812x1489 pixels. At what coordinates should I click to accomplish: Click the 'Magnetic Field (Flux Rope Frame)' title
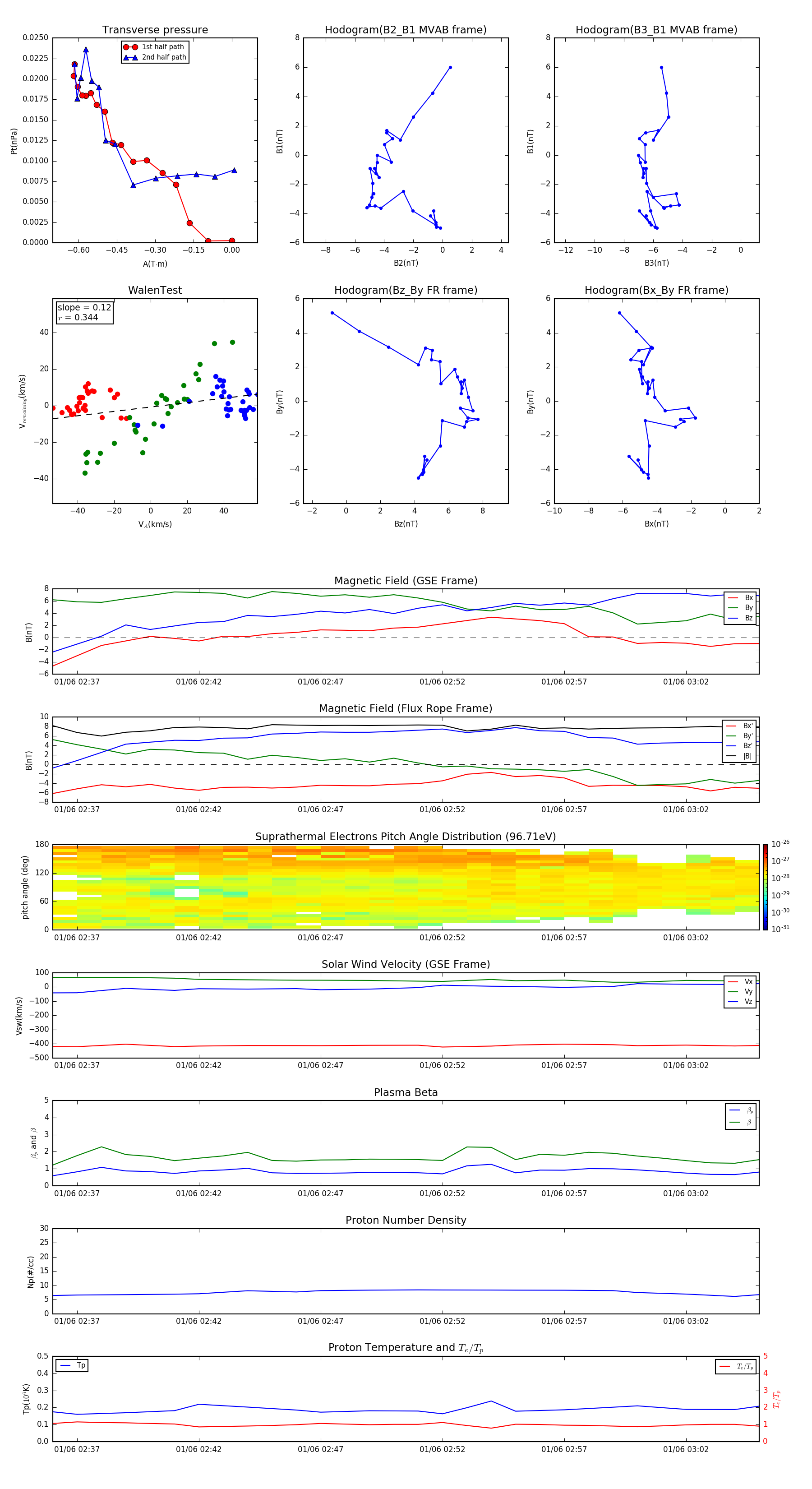pyautogui.click(x=406, y=709)
